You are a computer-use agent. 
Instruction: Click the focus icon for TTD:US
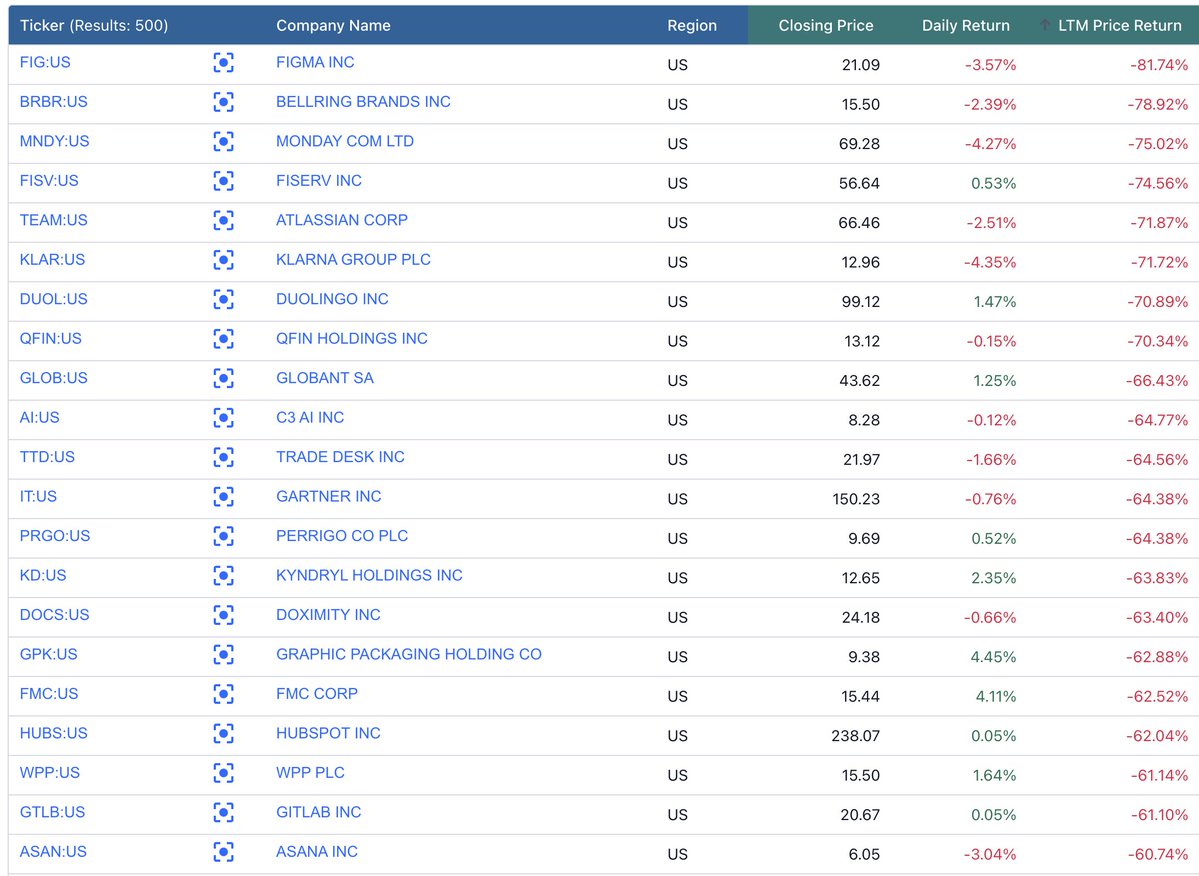223,457
